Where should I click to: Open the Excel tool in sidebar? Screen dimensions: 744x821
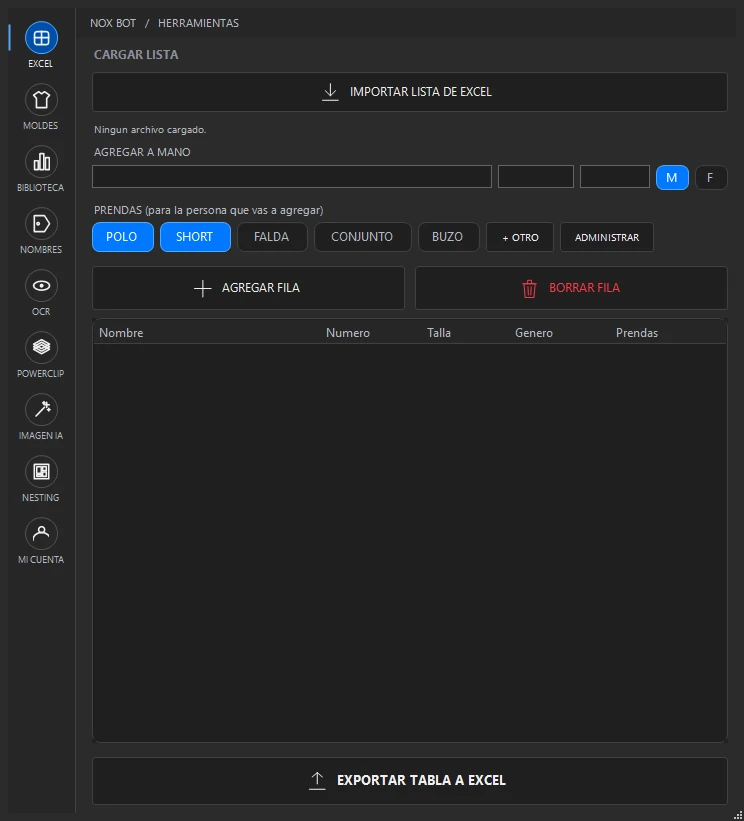click(41, 38)
